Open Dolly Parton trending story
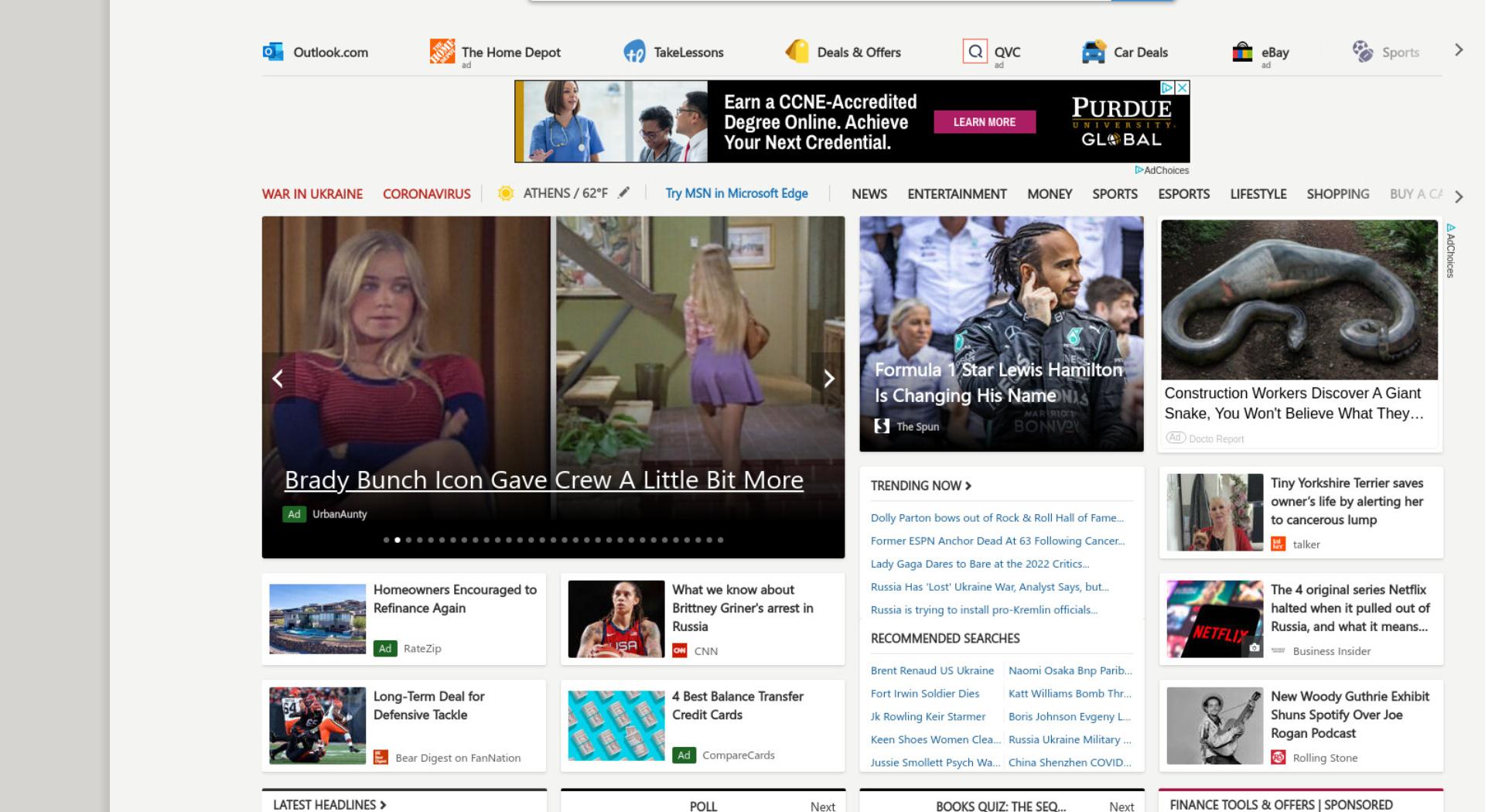 point(997,518)
